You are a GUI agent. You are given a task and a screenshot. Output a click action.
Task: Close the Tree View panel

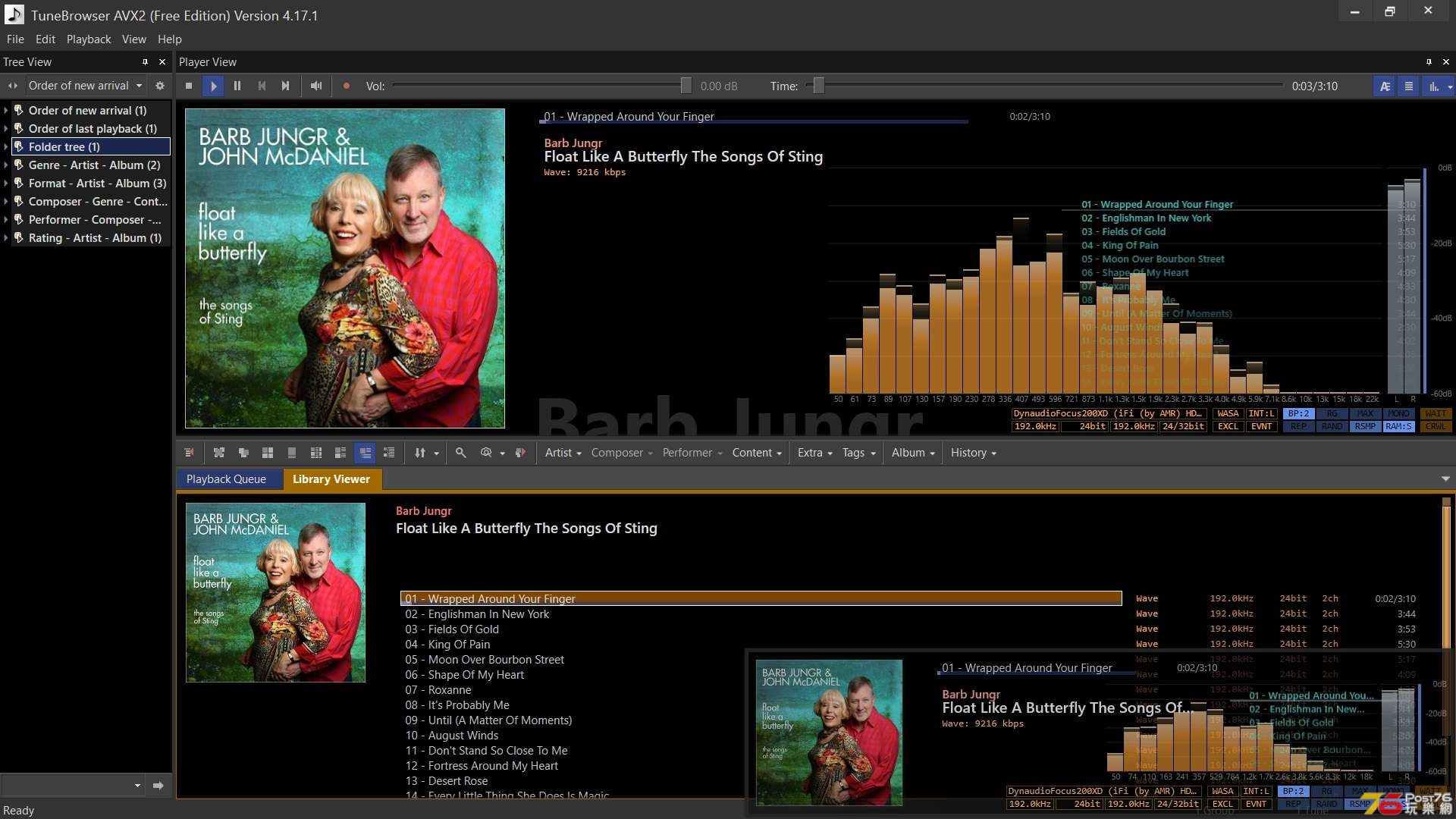point(162,61)
